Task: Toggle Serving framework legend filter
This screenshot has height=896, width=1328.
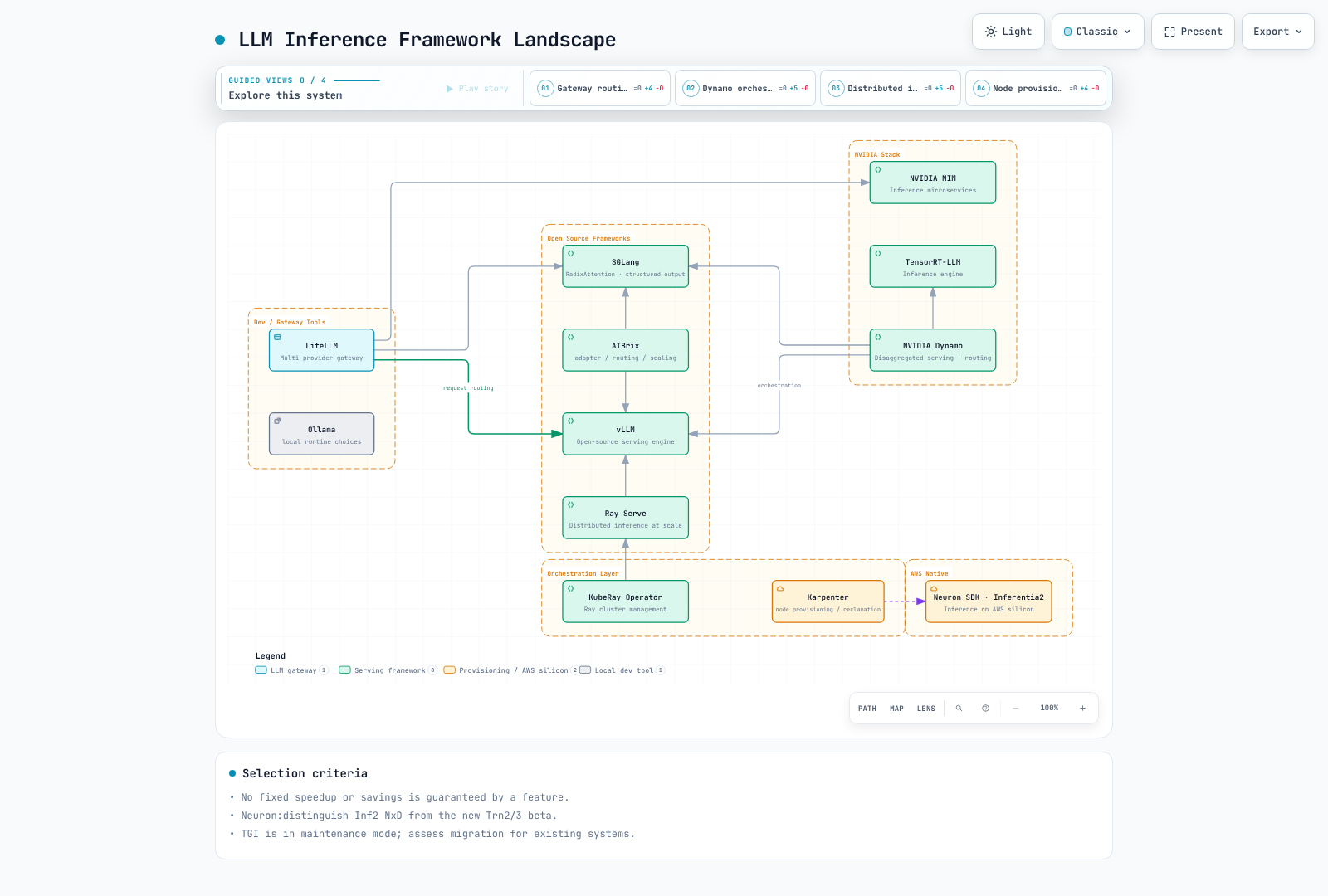Action: coord(388,670)
